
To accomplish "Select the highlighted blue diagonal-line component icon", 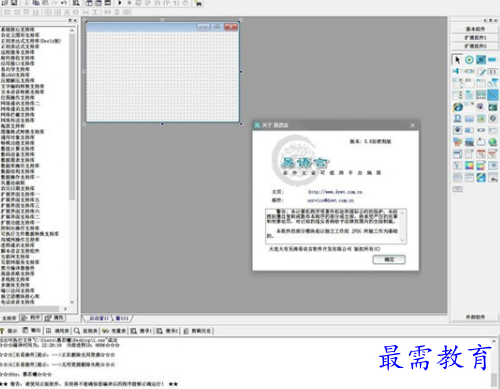I will click(x=492, y=95).
